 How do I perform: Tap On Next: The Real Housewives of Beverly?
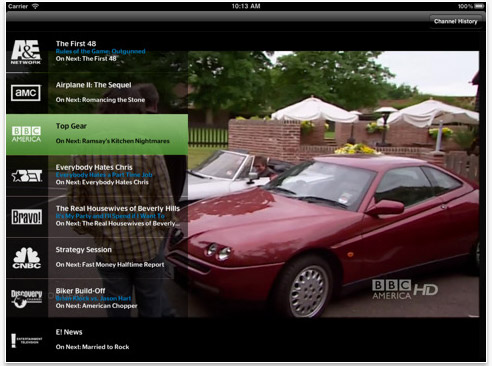(x=118, y=224)
